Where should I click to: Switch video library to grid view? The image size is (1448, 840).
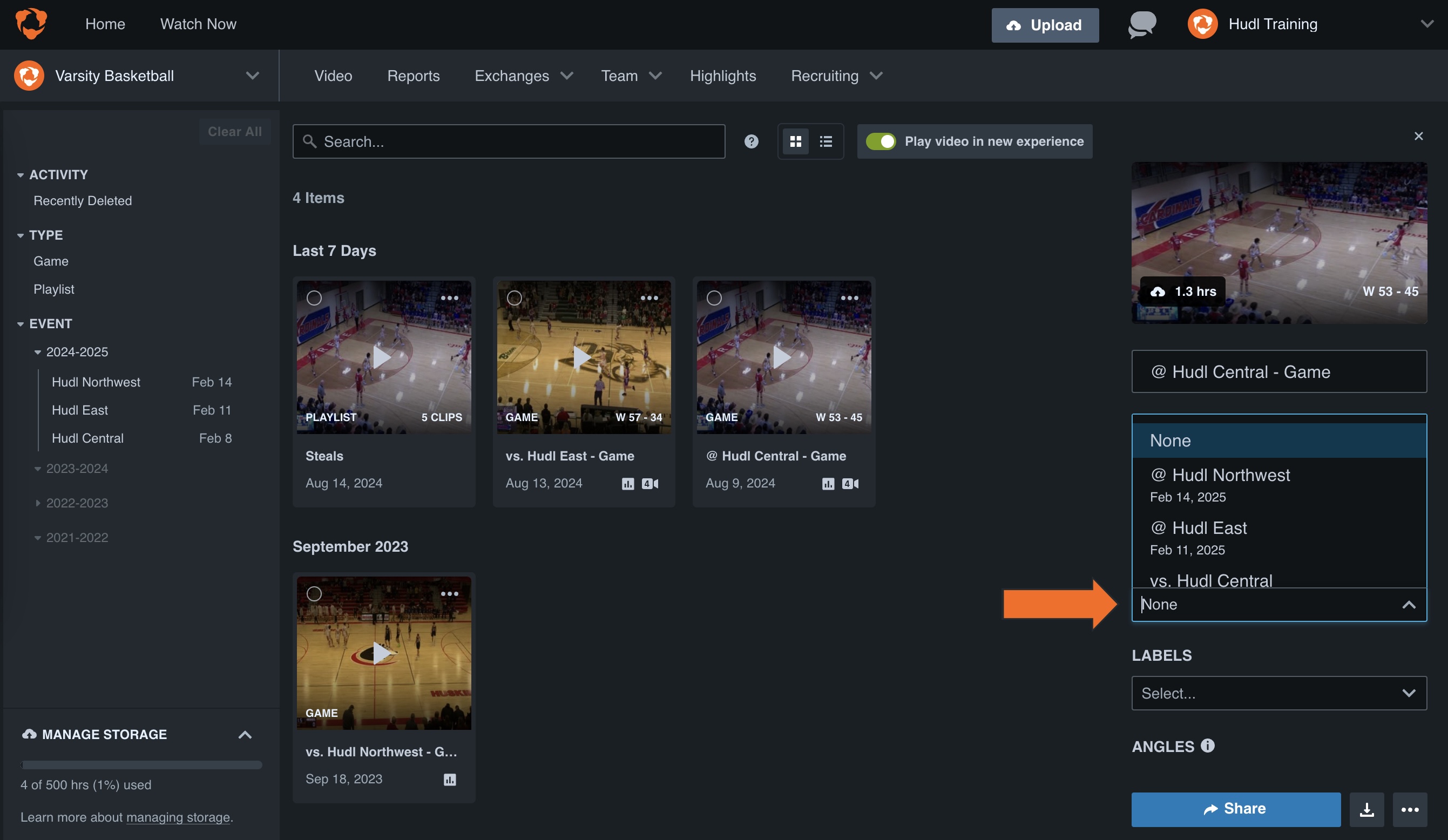796,141
